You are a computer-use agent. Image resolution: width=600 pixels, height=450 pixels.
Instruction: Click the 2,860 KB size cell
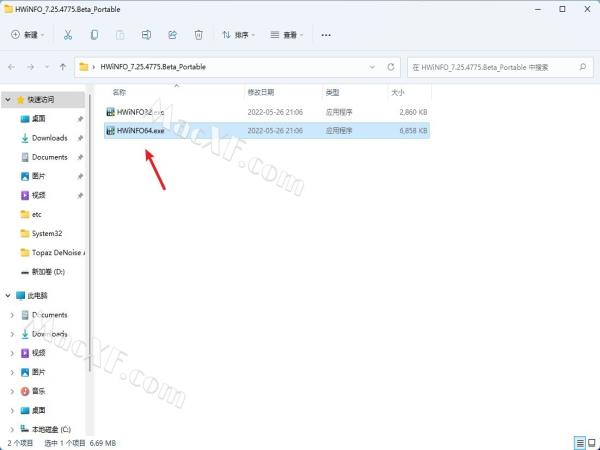[x=413, y=112]
